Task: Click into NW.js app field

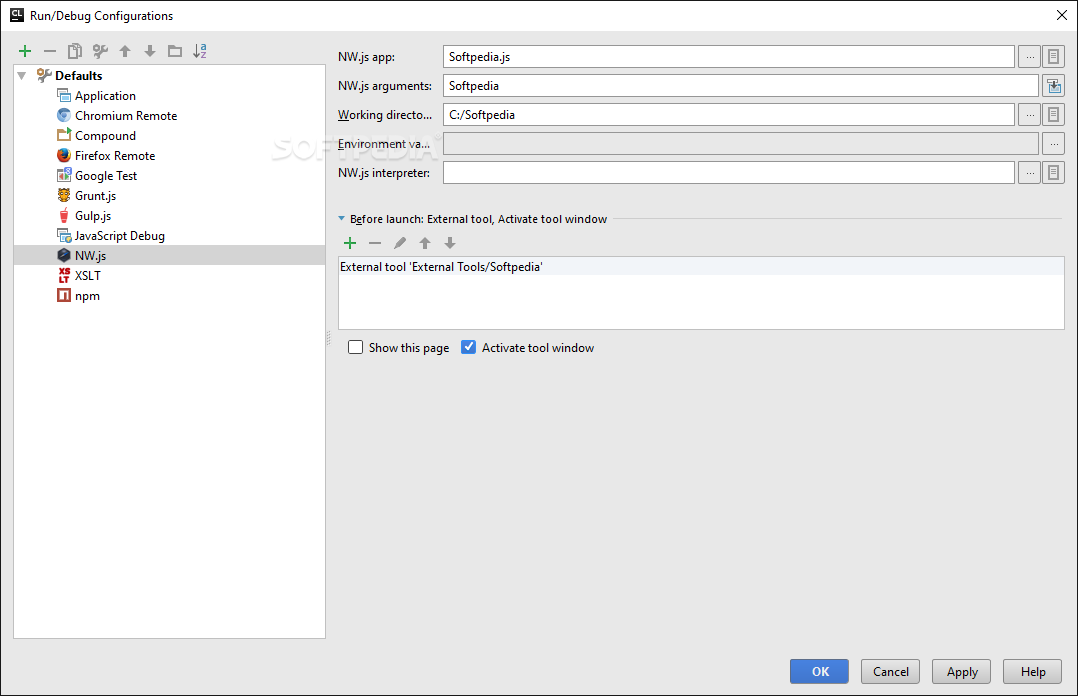Action: 729,57
